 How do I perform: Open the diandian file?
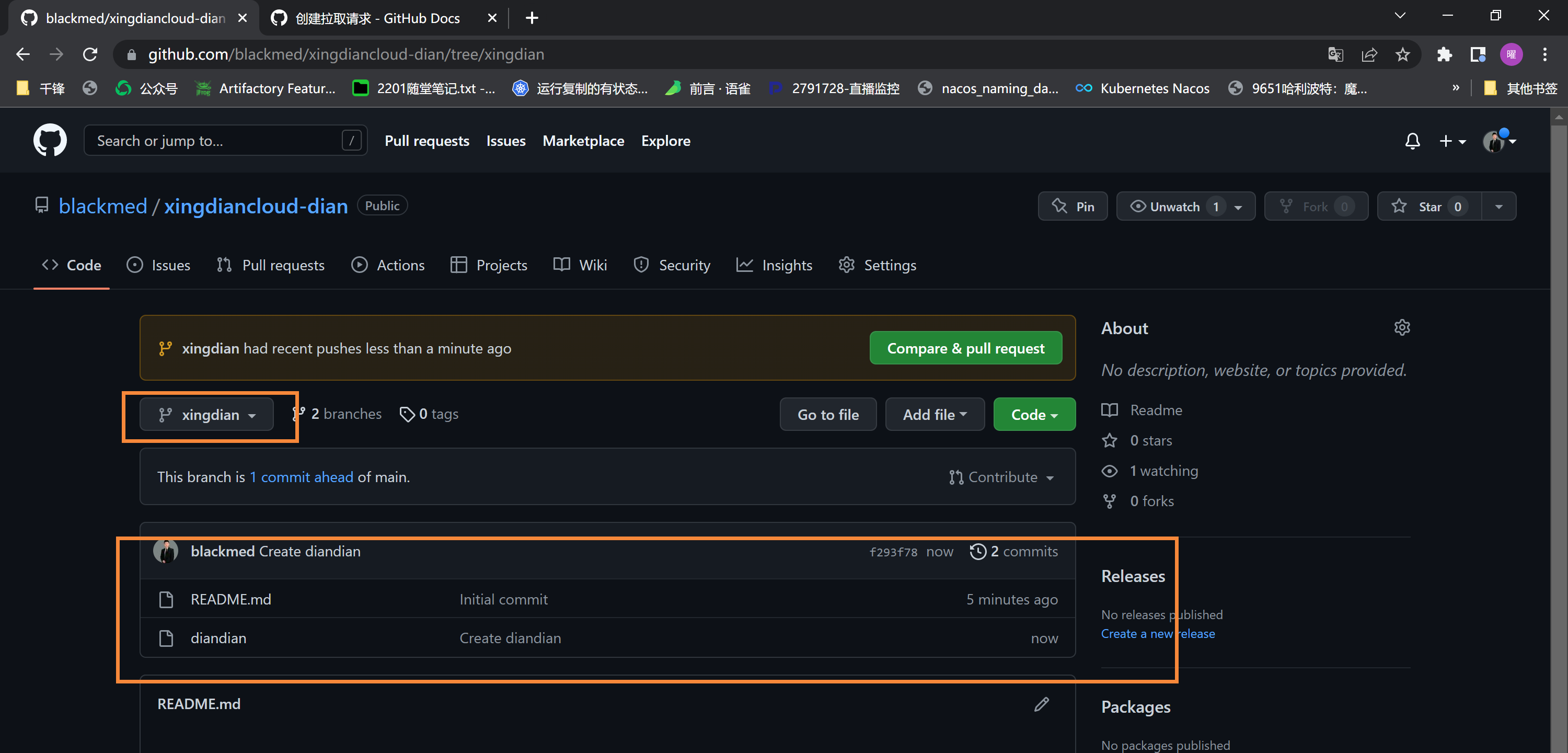(218, 638)
